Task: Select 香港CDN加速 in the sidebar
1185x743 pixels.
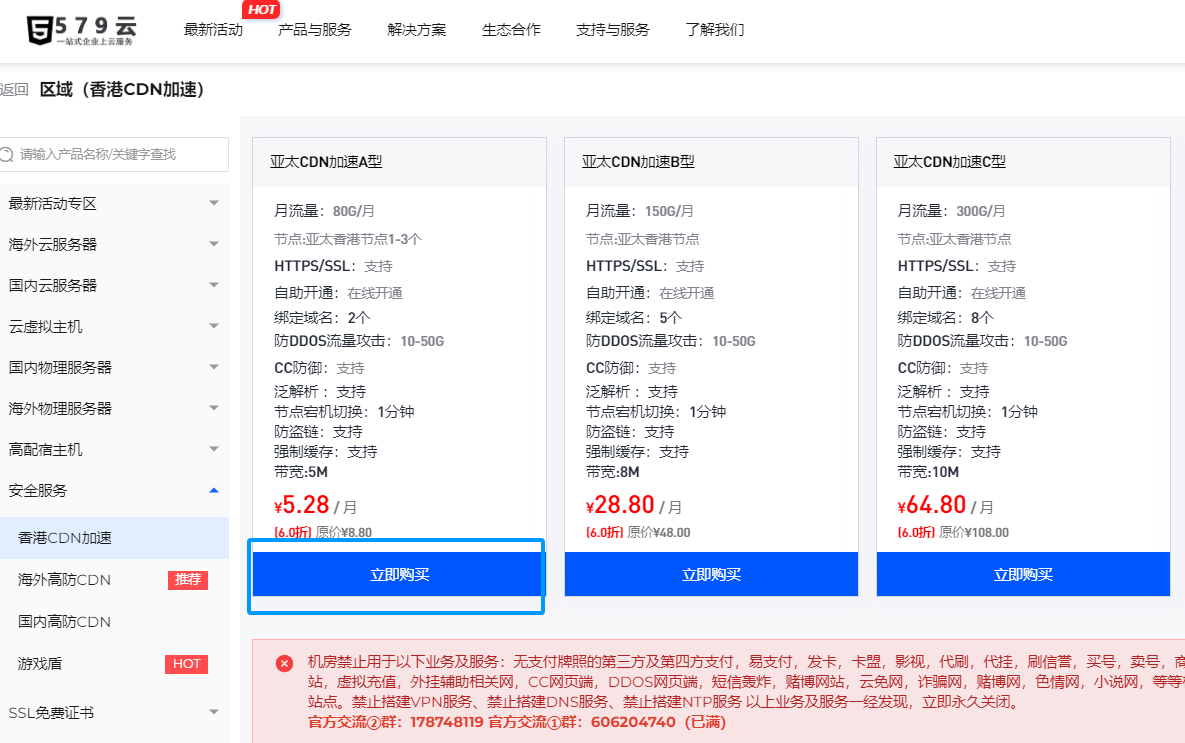Action: (65, 538)
